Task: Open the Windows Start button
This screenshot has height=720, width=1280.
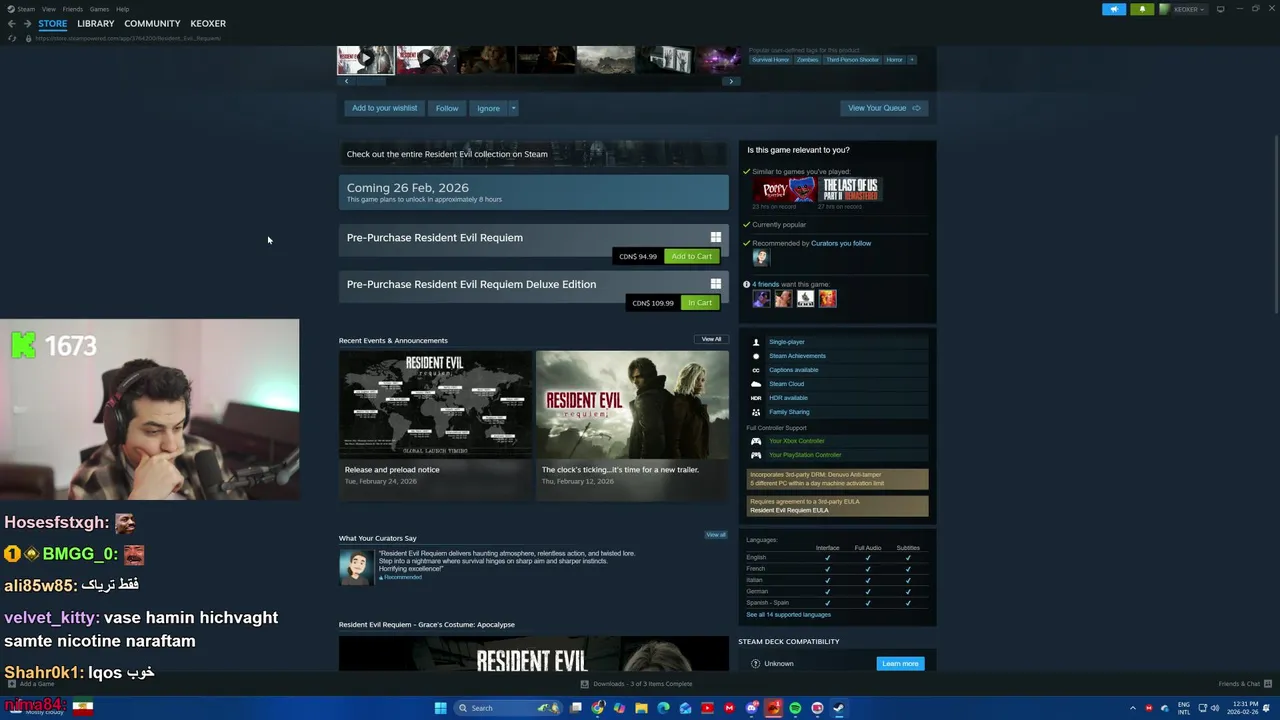Action: [440, 708]
